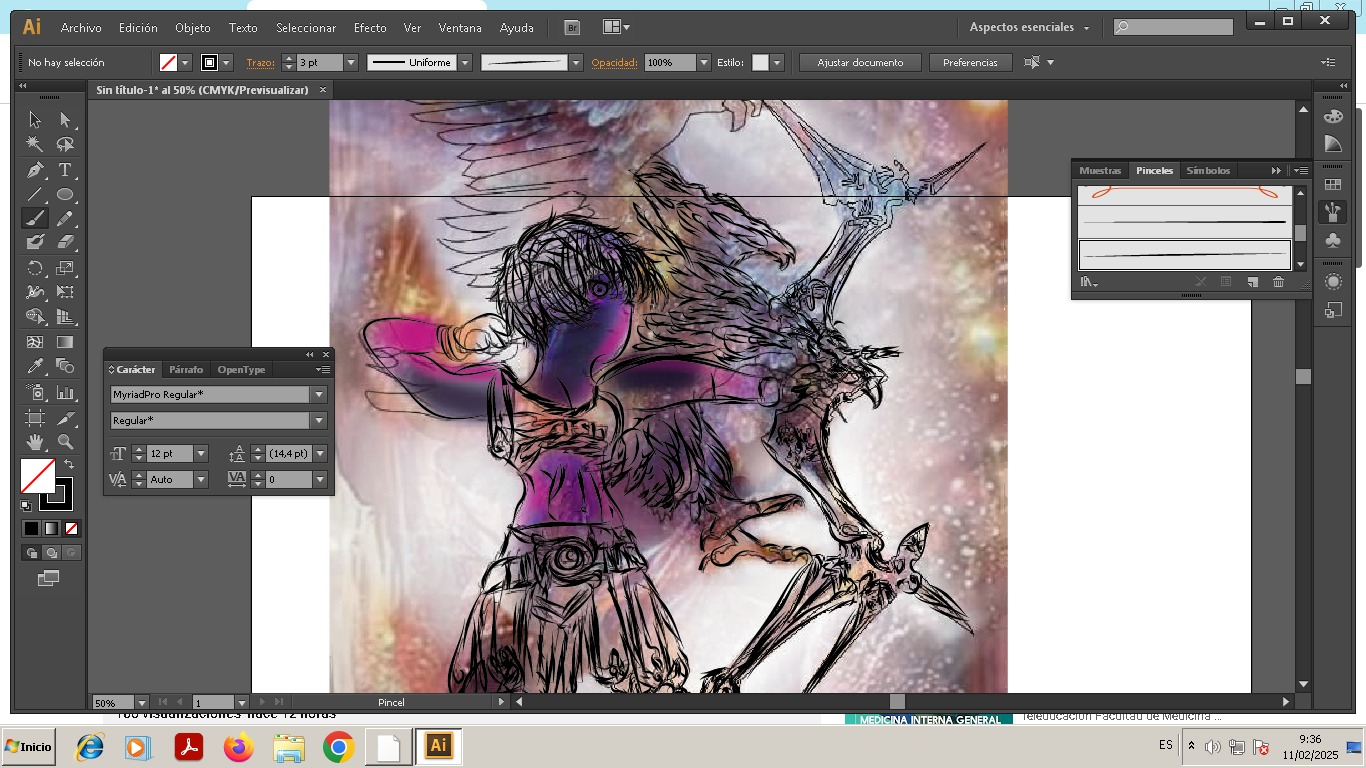The height and width of the screenshot is (768, 1366).
Task: Switch to the Símbolos tab
Action: coord(1208,170)
